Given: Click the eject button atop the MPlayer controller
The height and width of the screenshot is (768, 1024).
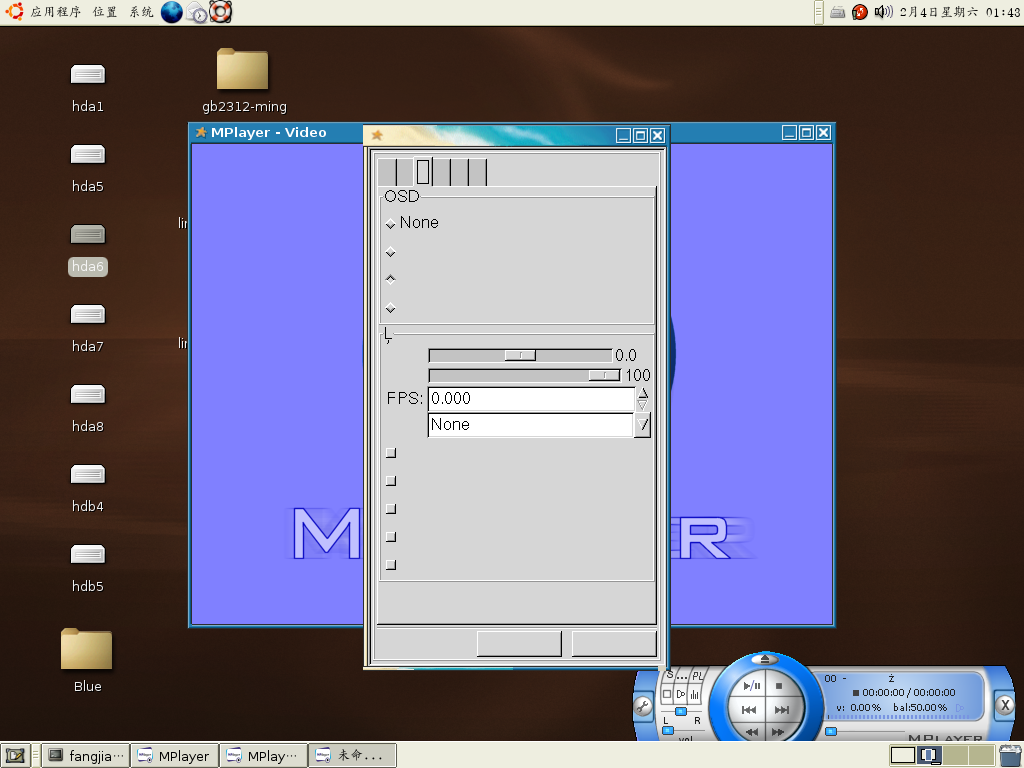Looking at the screenshot, I should pos(765,658).
